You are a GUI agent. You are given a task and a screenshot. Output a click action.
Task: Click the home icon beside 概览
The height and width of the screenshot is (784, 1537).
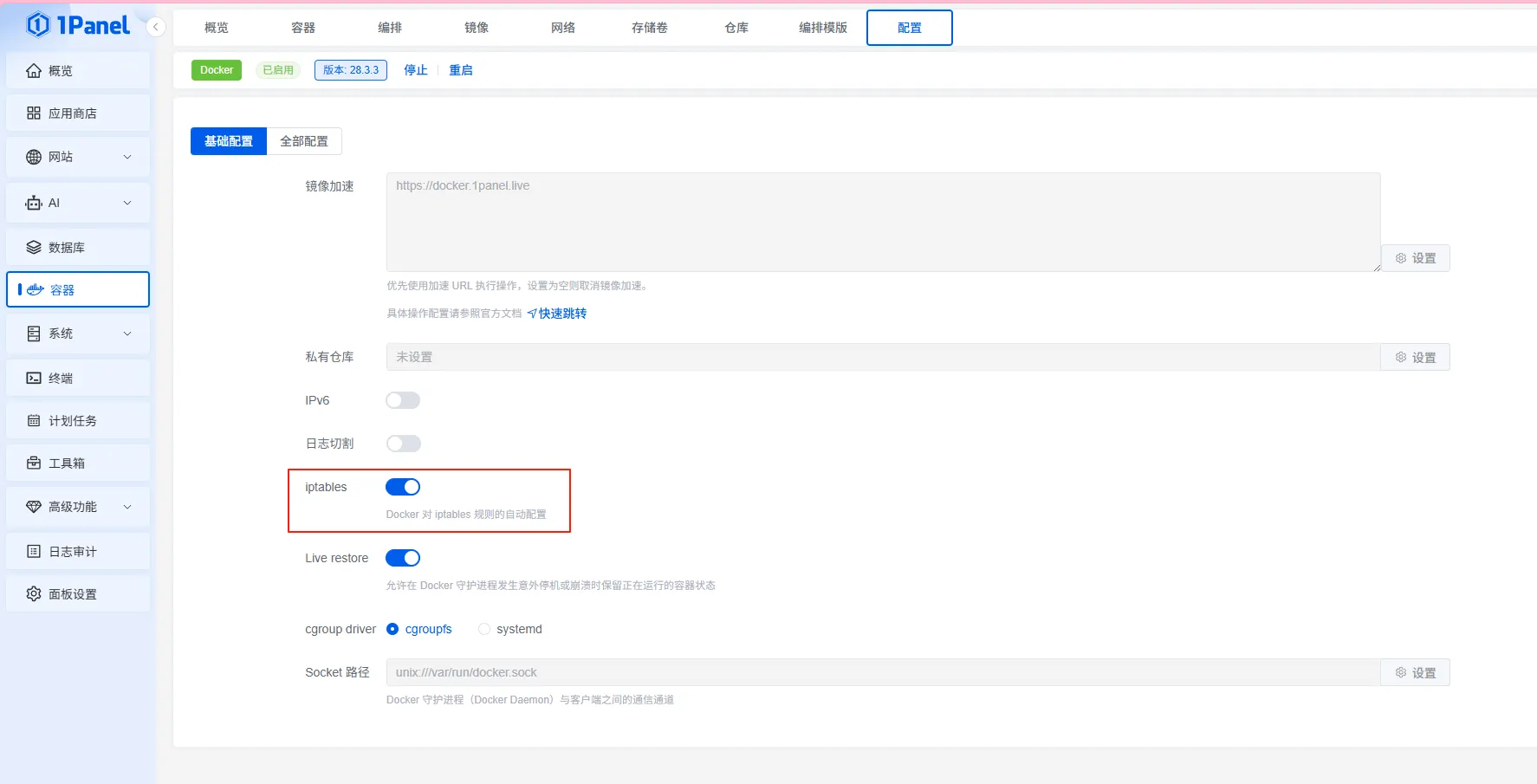(34, 71)
